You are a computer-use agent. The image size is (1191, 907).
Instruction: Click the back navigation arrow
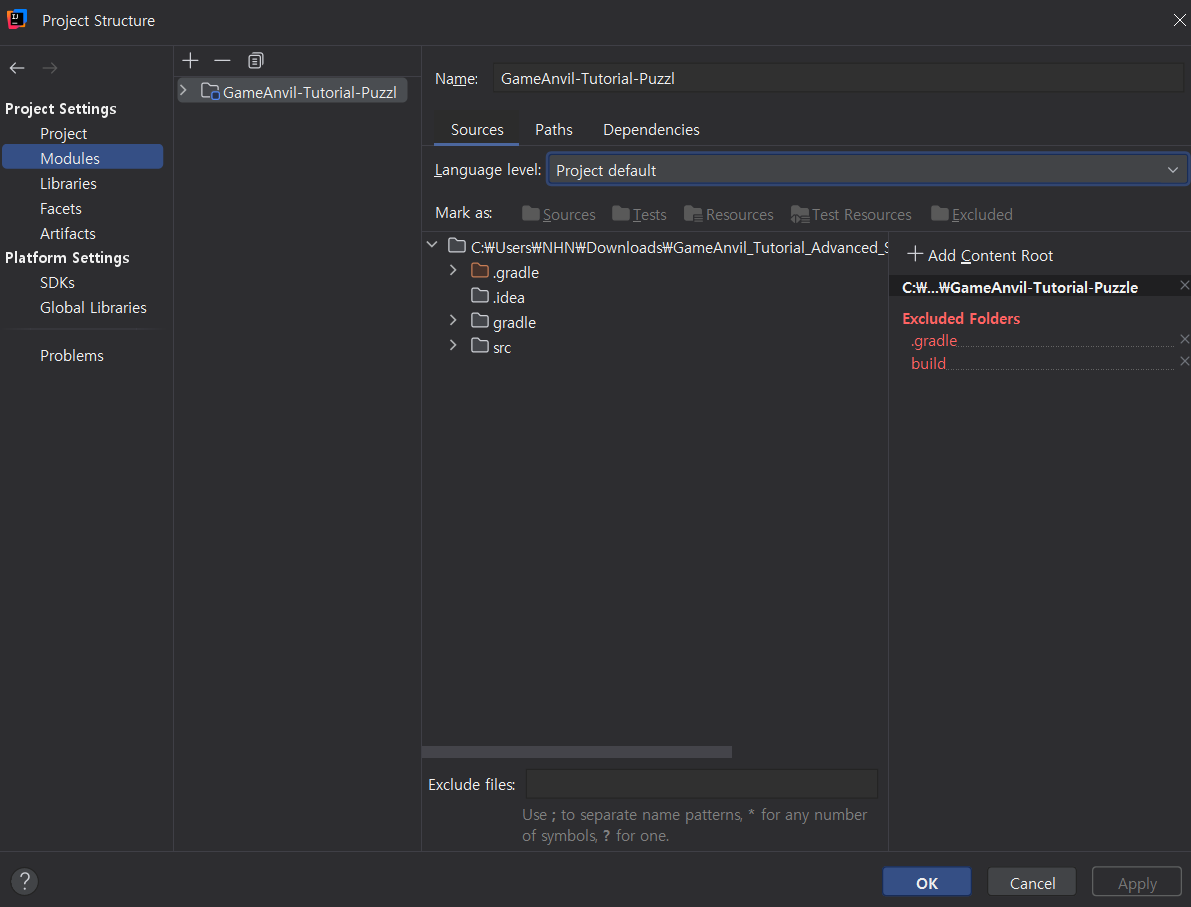click(x=17, y=68)
